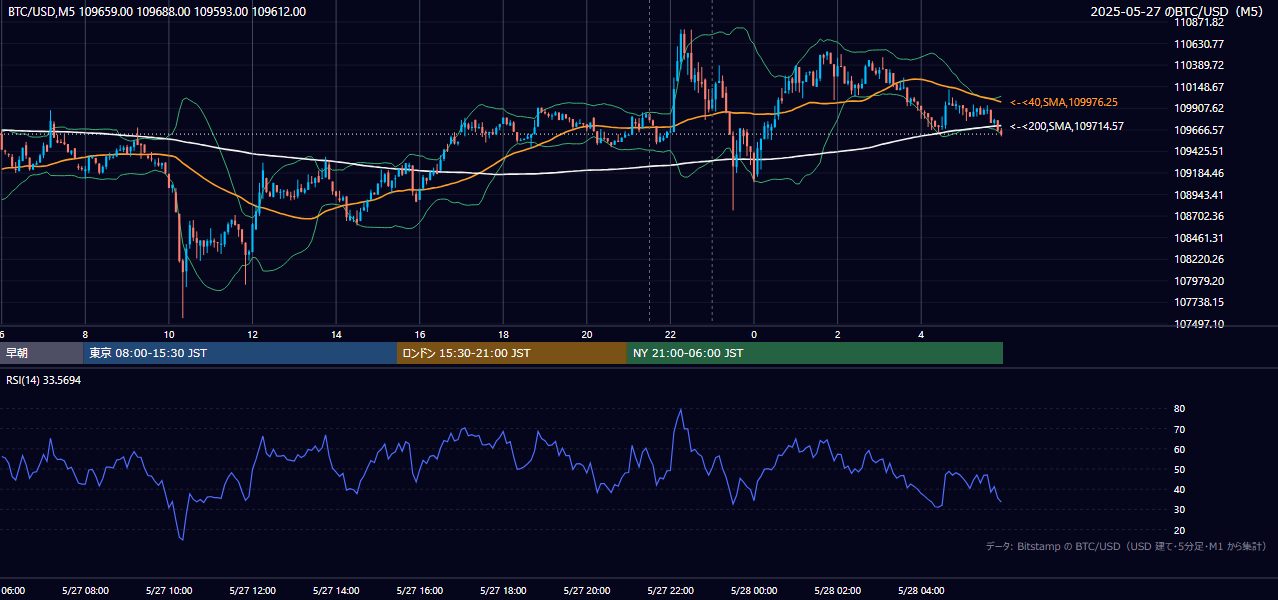
Task: Click the '2025-05-27 のBTC/USD（M5）' chart title
Action: click(1179, 12)
